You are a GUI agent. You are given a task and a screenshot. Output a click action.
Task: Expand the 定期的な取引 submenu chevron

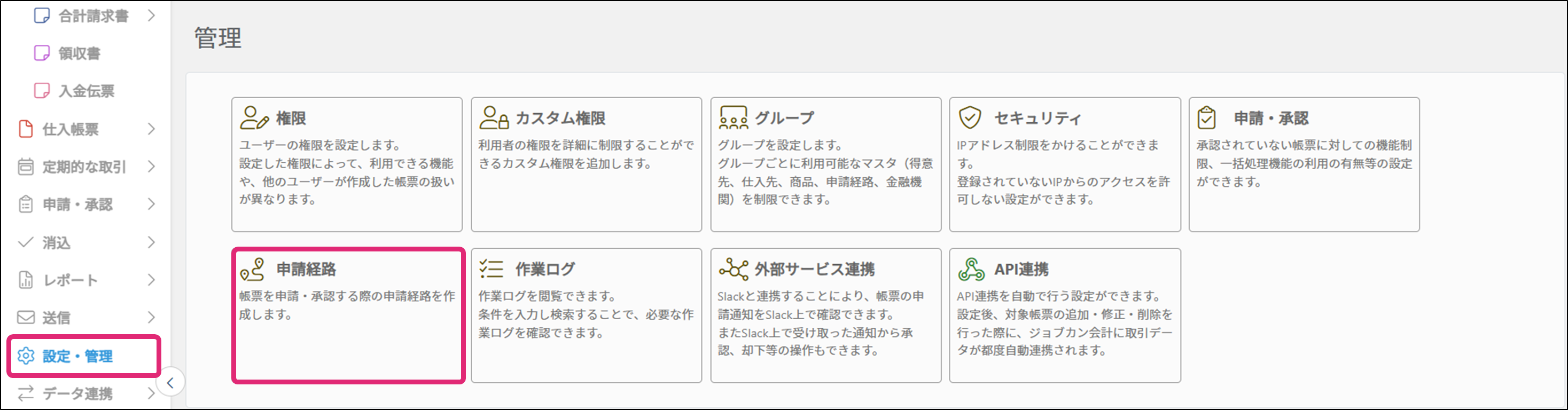[152, 167]
